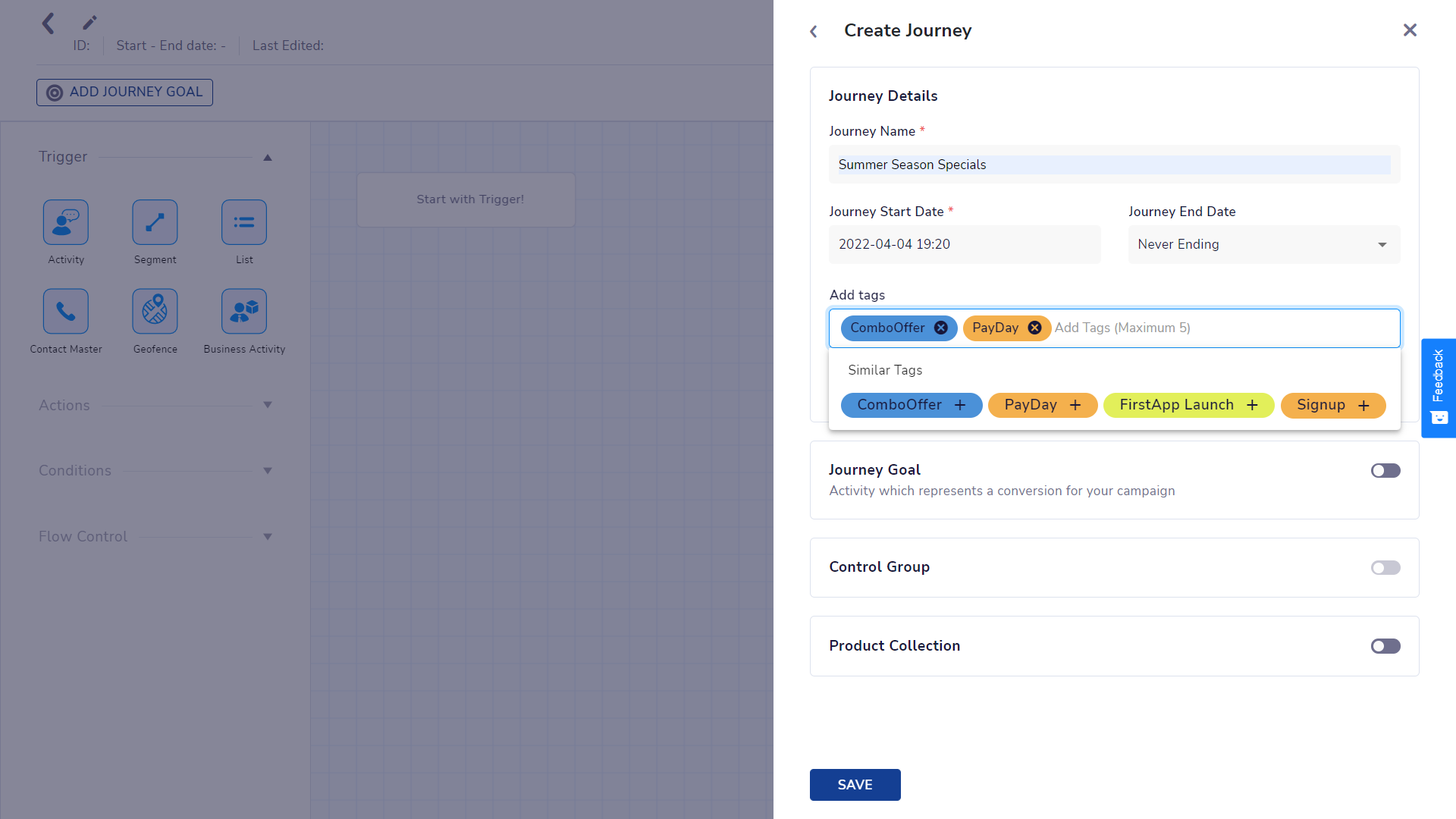1456x819 pixels.
Task: Expand the Actions section
Action: point(268,405)
